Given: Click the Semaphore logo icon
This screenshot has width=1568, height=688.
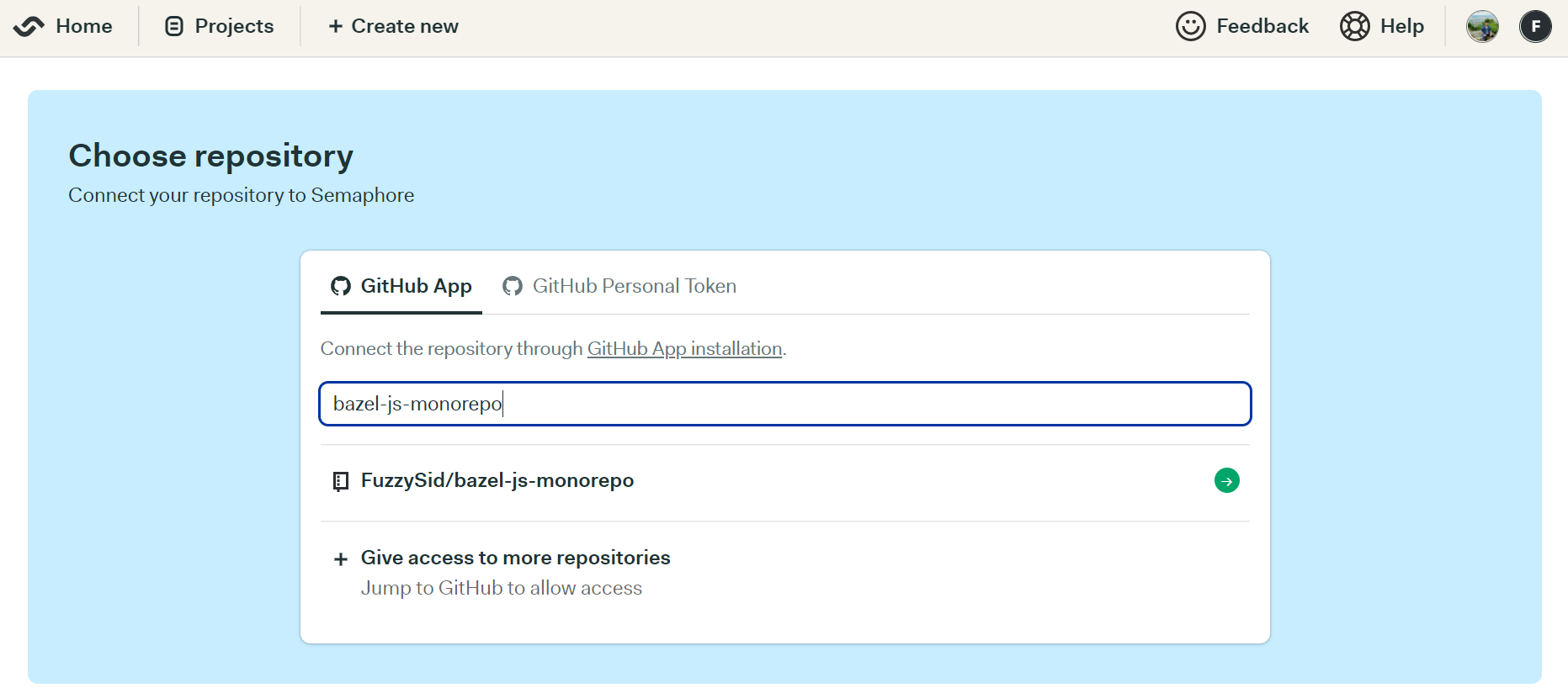Looking at the screenshot, I should 29,27.
